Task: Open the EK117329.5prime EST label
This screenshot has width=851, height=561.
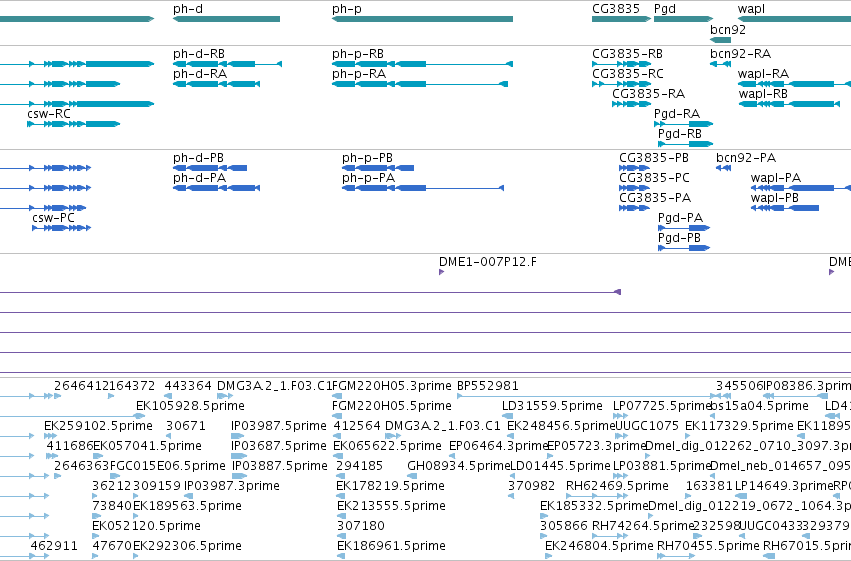Action: (x=739, y=426)
